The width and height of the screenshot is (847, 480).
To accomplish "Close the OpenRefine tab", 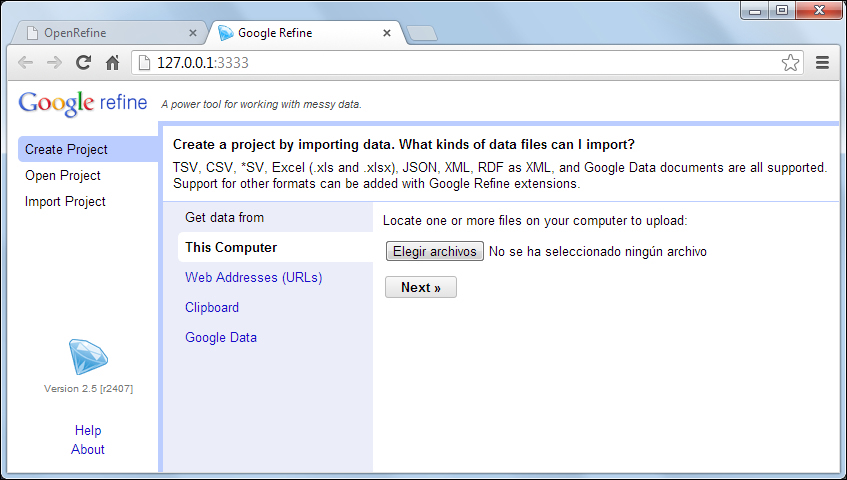I will [193, 33].
